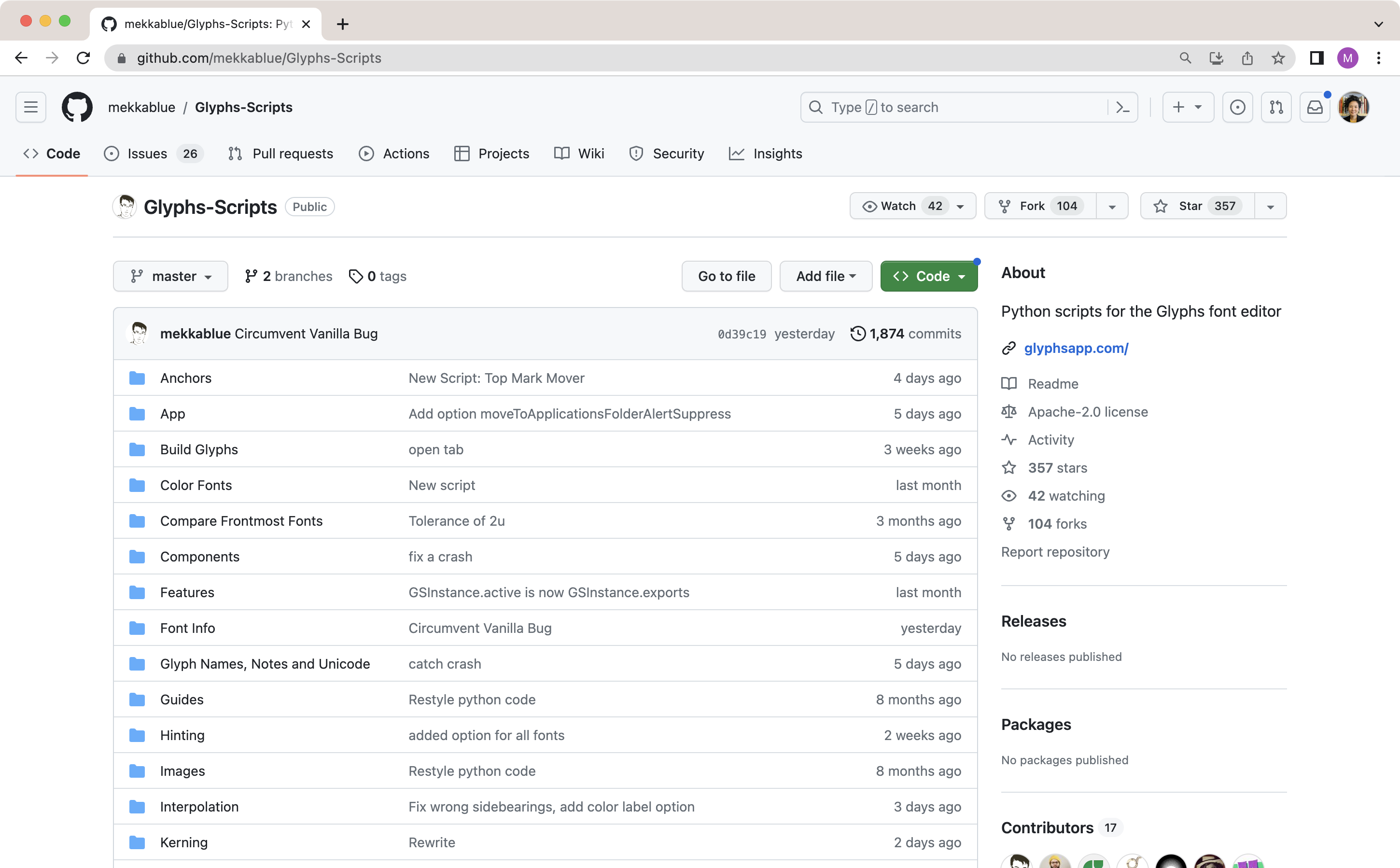Open the Chrome profile M avatar

click(1347, 58)
